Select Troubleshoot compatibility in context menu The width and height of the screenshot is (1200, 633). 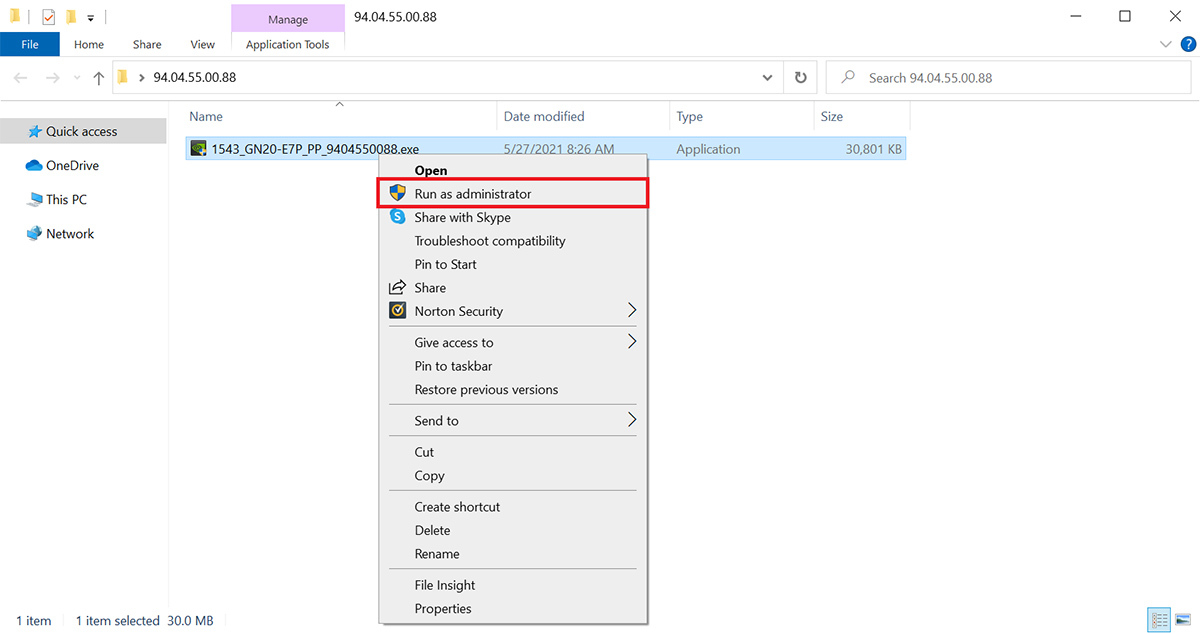point(490,241)
